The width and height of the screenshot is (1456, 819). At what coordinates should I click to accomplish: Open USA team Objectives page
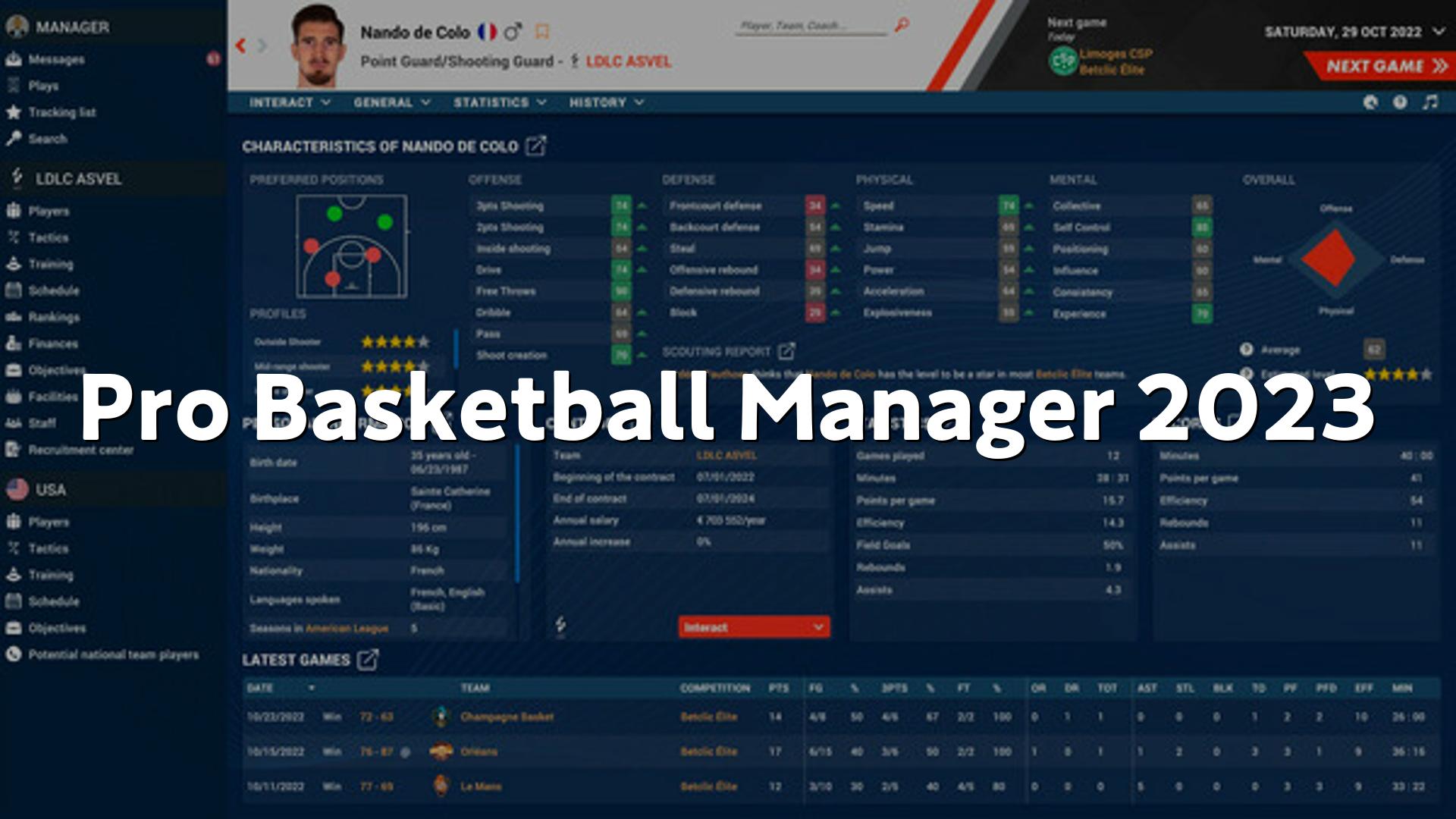point(57,628)
